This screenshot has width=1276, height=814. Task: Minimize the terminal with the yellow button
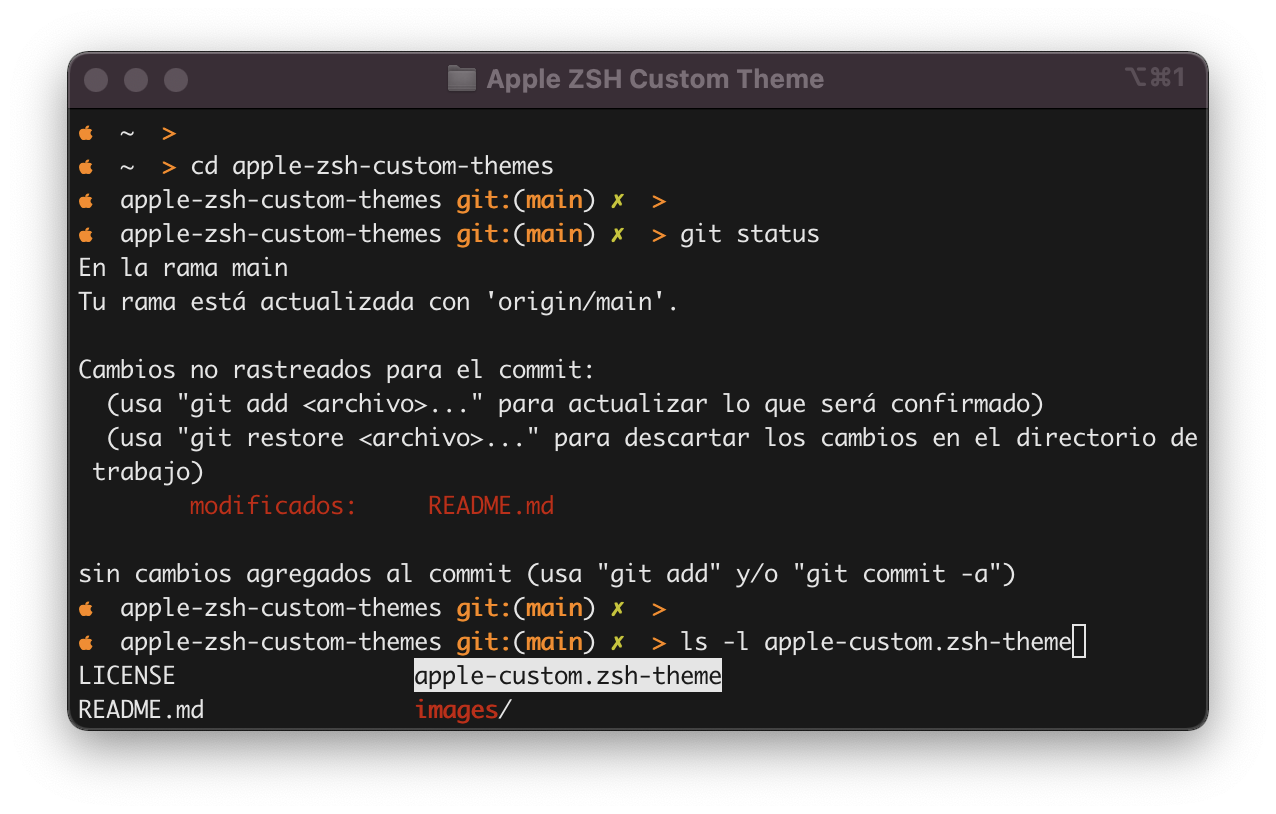[136, 80]
